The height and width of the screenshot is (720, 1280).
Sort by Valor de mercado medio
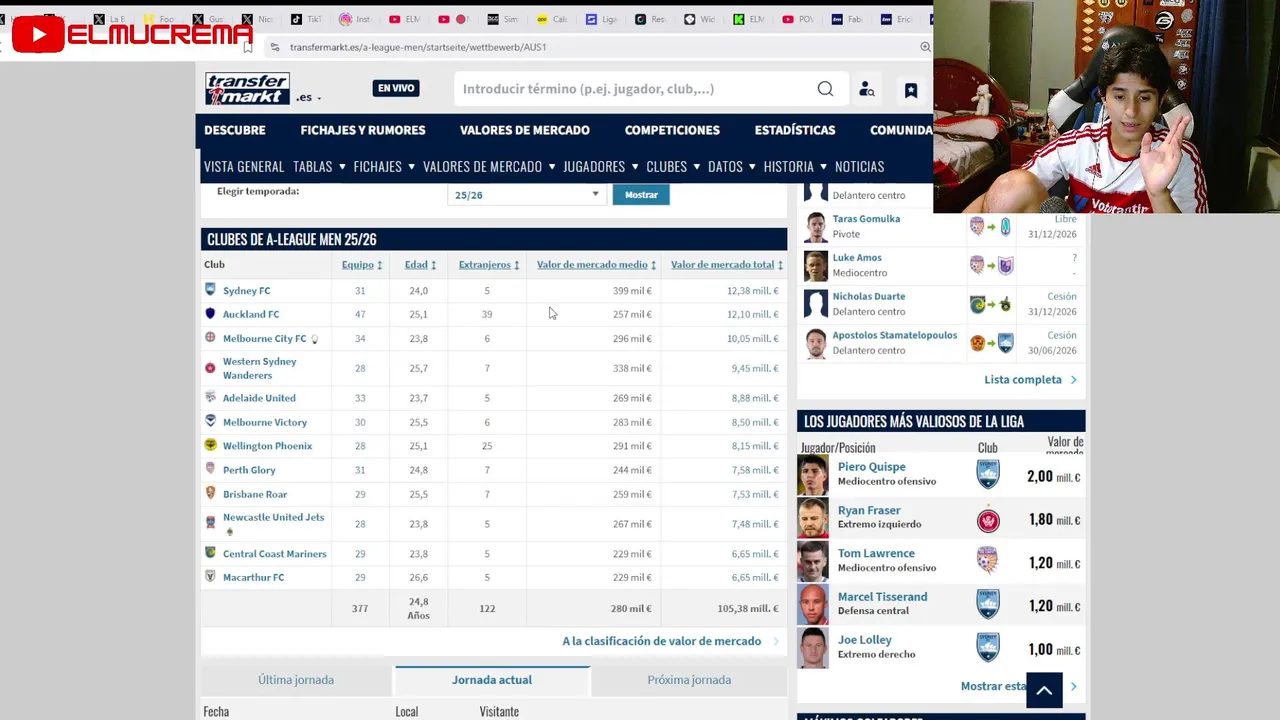pos(596,265)
